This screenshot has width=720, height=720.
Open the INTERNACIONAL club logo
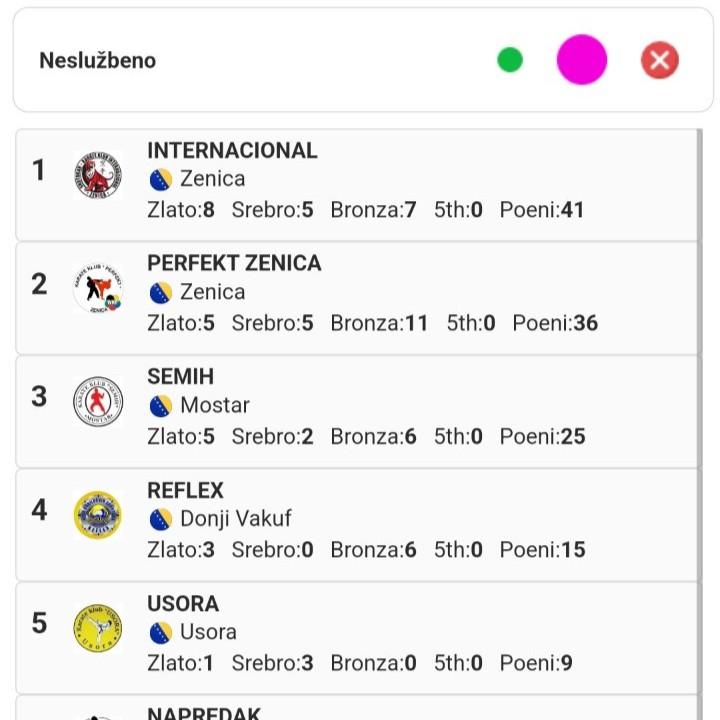(x=98, y=176)
